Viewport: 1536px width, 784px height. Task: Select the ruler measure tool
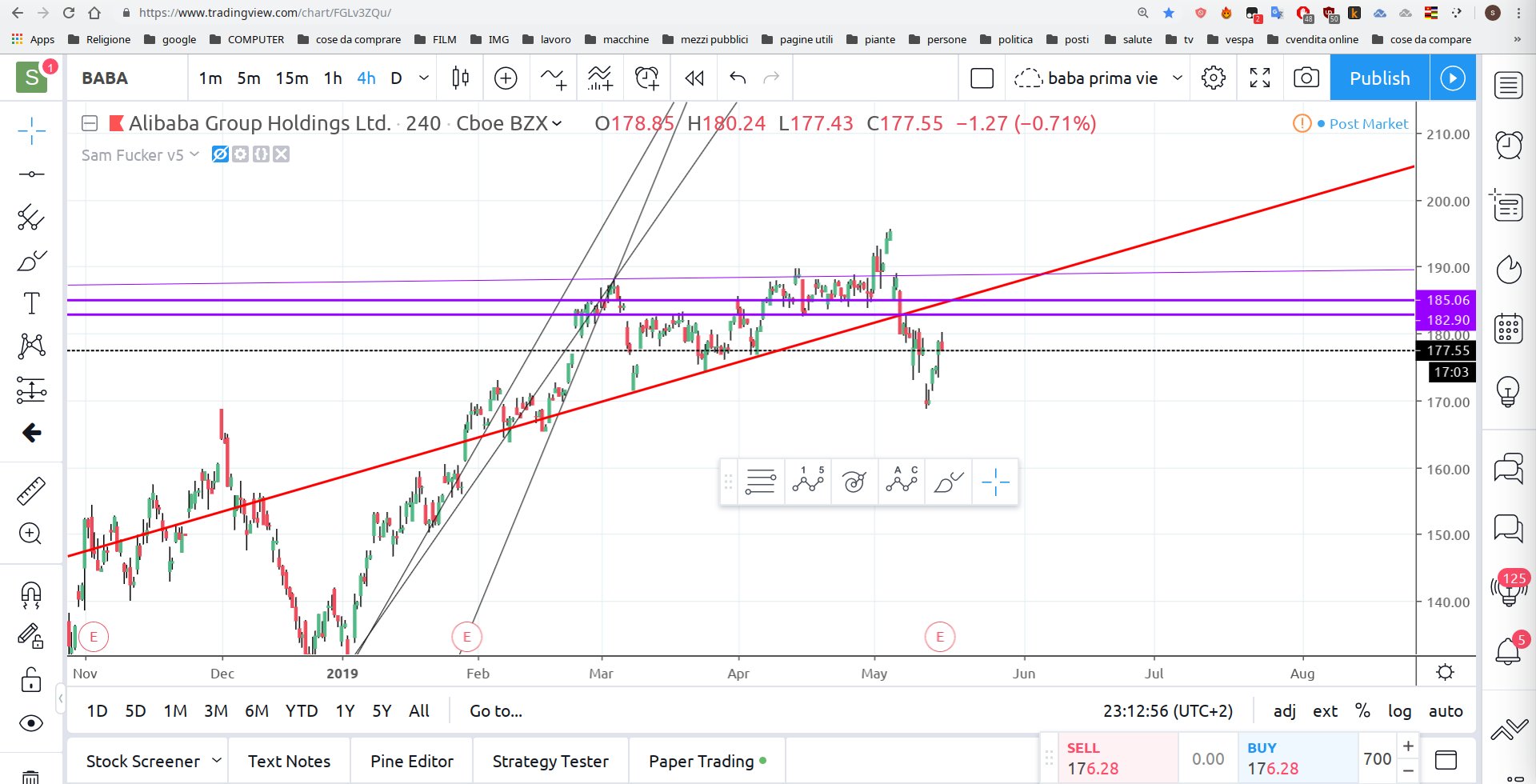pos(31,490)
